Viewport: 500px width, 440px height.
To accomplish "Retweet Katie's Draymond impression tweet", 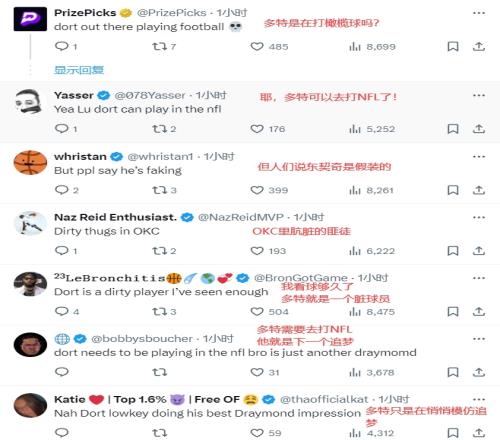I will (x=159, y=433).
